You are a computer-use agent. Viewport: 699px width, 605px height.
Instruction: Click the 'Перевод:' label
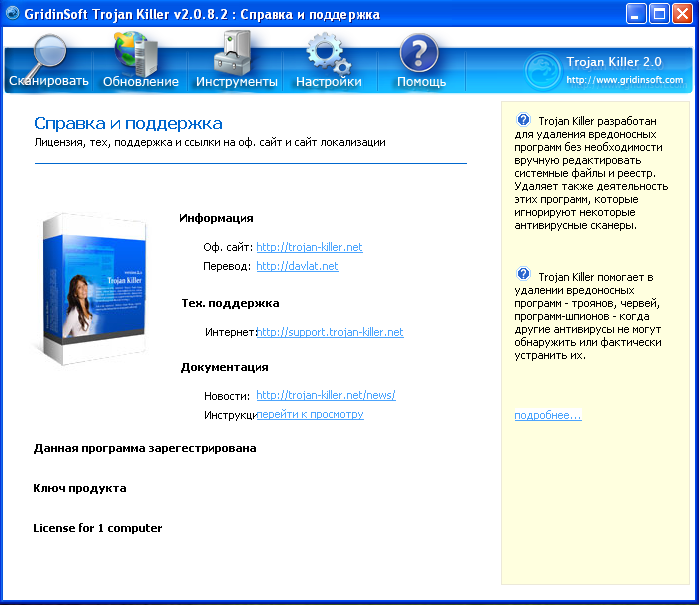227,266
